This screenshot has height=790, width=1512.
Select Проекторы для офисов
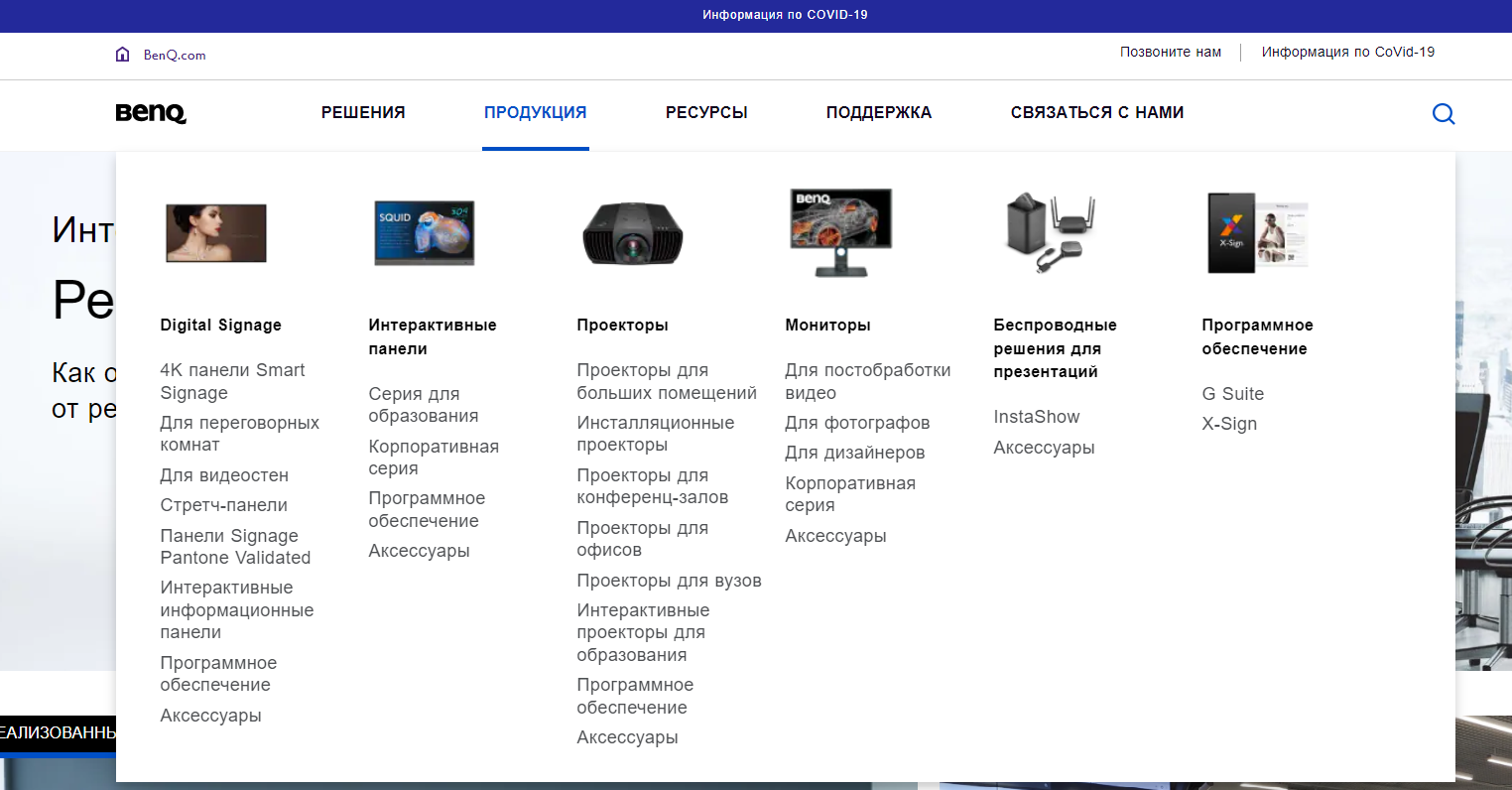point(643,539)
